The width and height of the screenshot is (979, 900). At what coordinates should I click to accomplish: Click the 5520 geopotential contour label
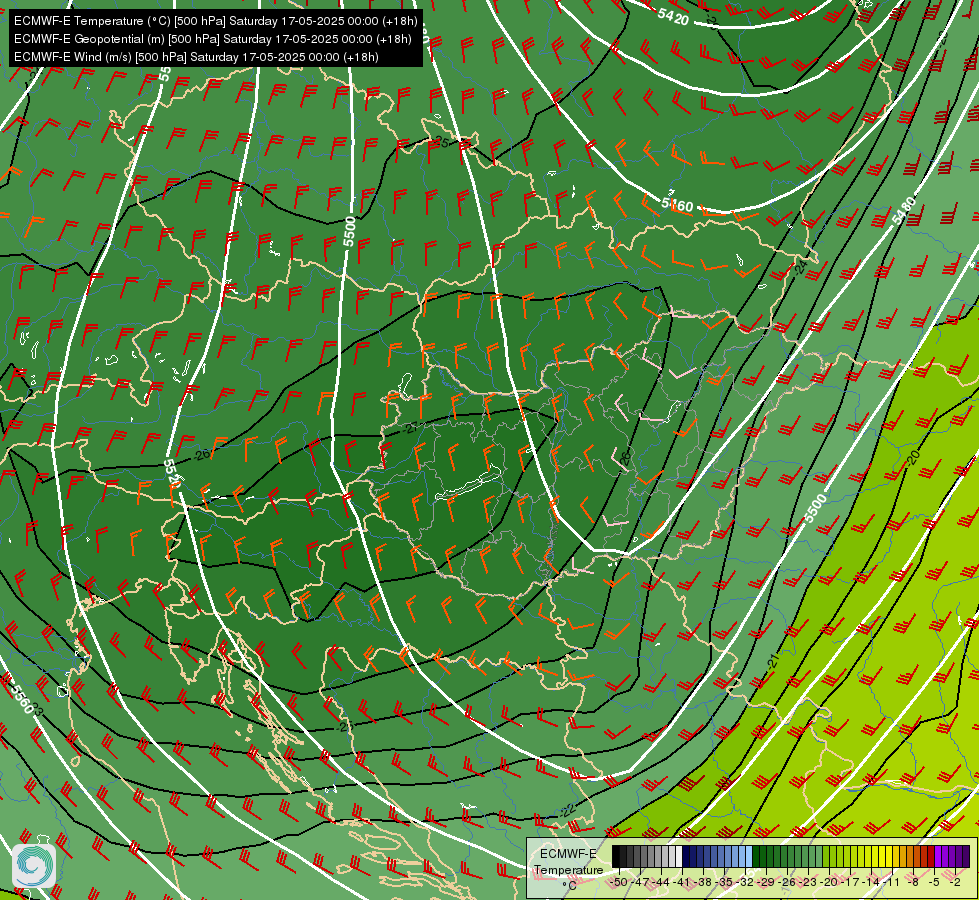(x=172, y=473)
